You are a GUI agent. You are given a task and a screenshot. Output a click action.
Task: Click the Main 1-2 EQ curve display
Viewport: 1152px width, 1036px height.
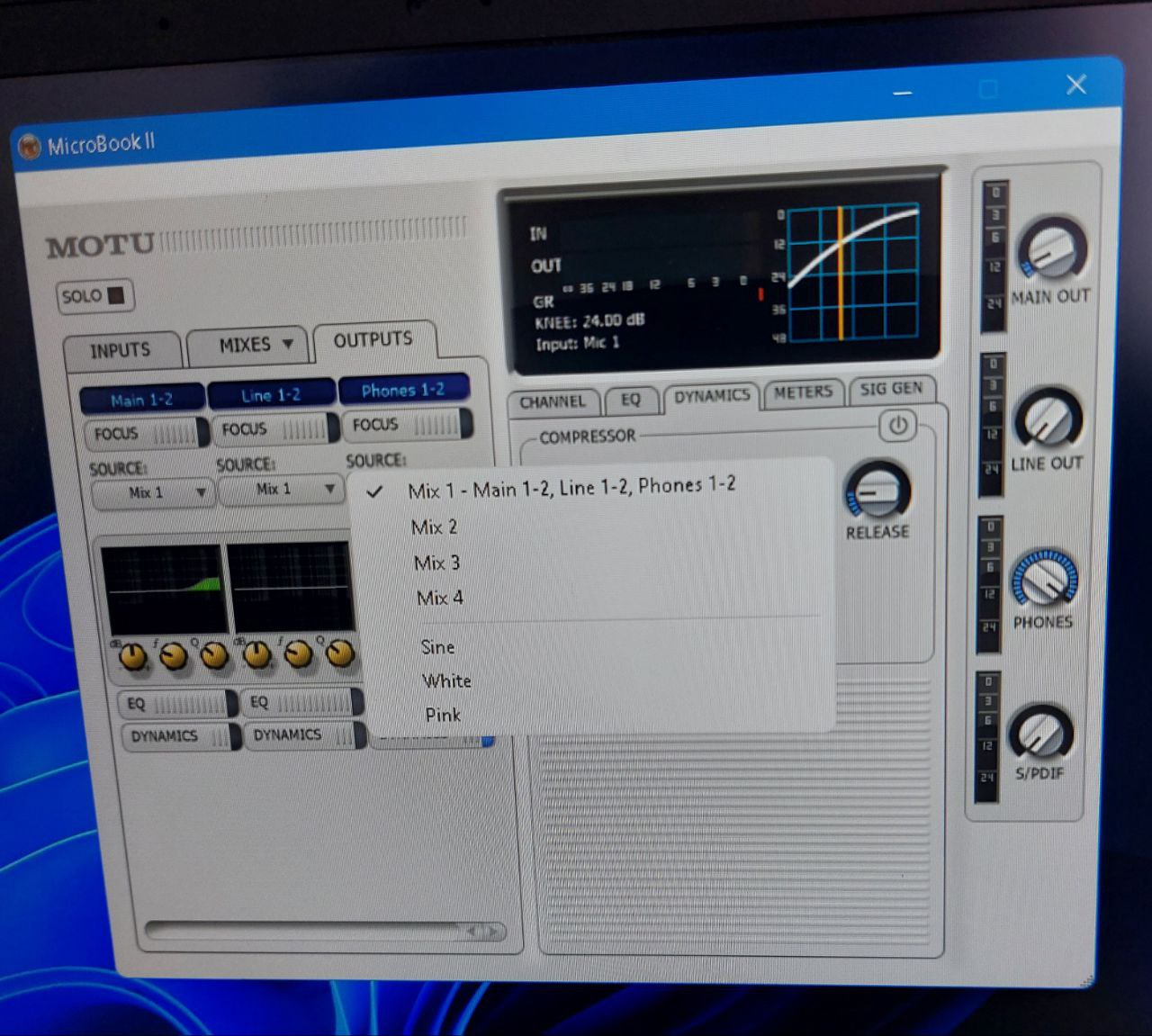tap(163, 588)
